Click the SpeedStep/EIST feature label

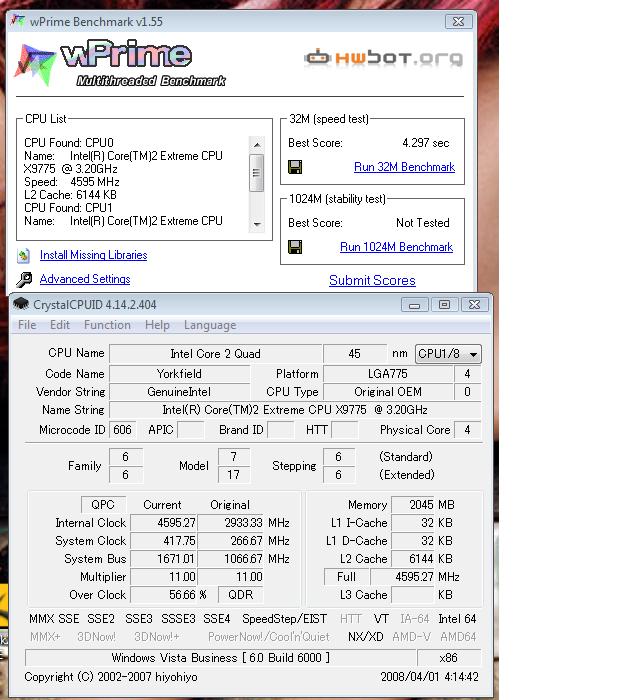285,619
